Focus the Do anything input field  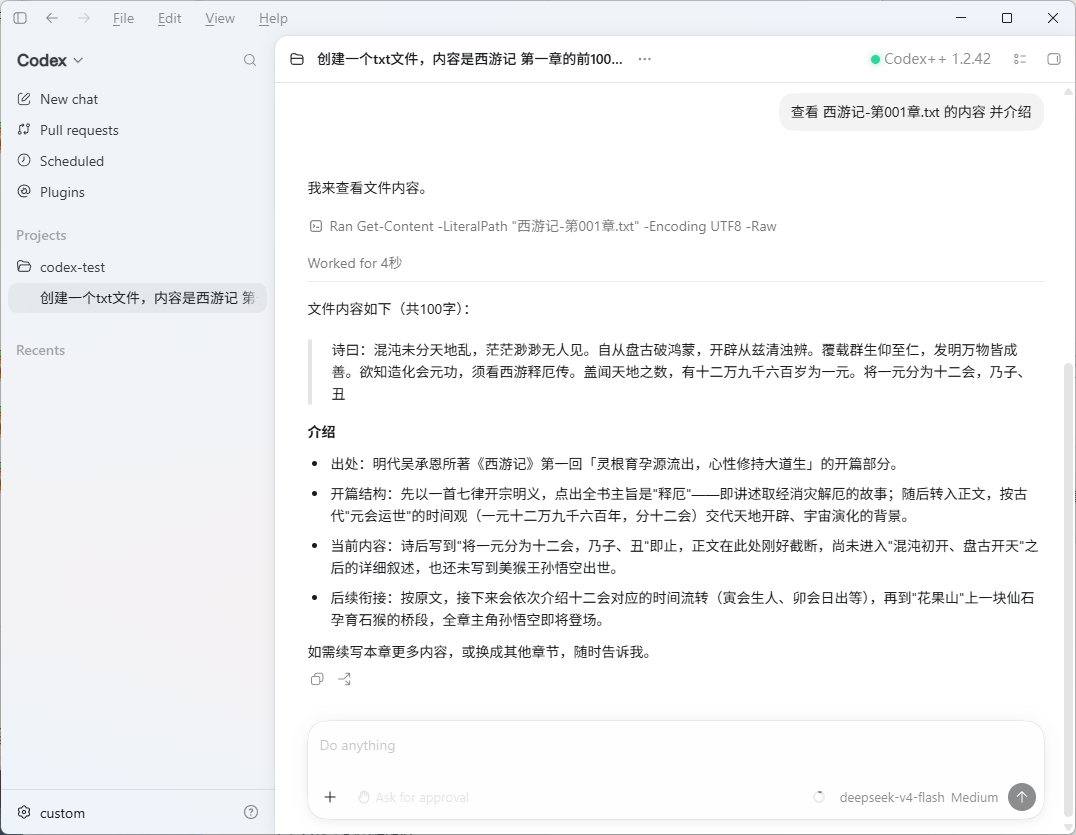pyautogui.click(x=675, y=746)
